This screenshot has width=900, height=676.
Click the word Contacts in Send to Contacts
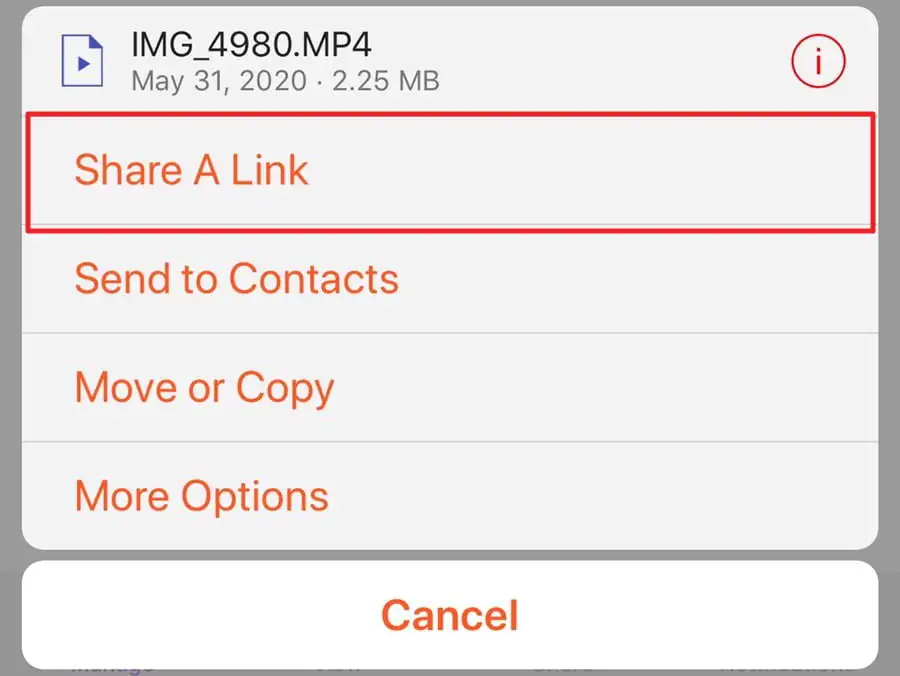(x=313, y=278)
